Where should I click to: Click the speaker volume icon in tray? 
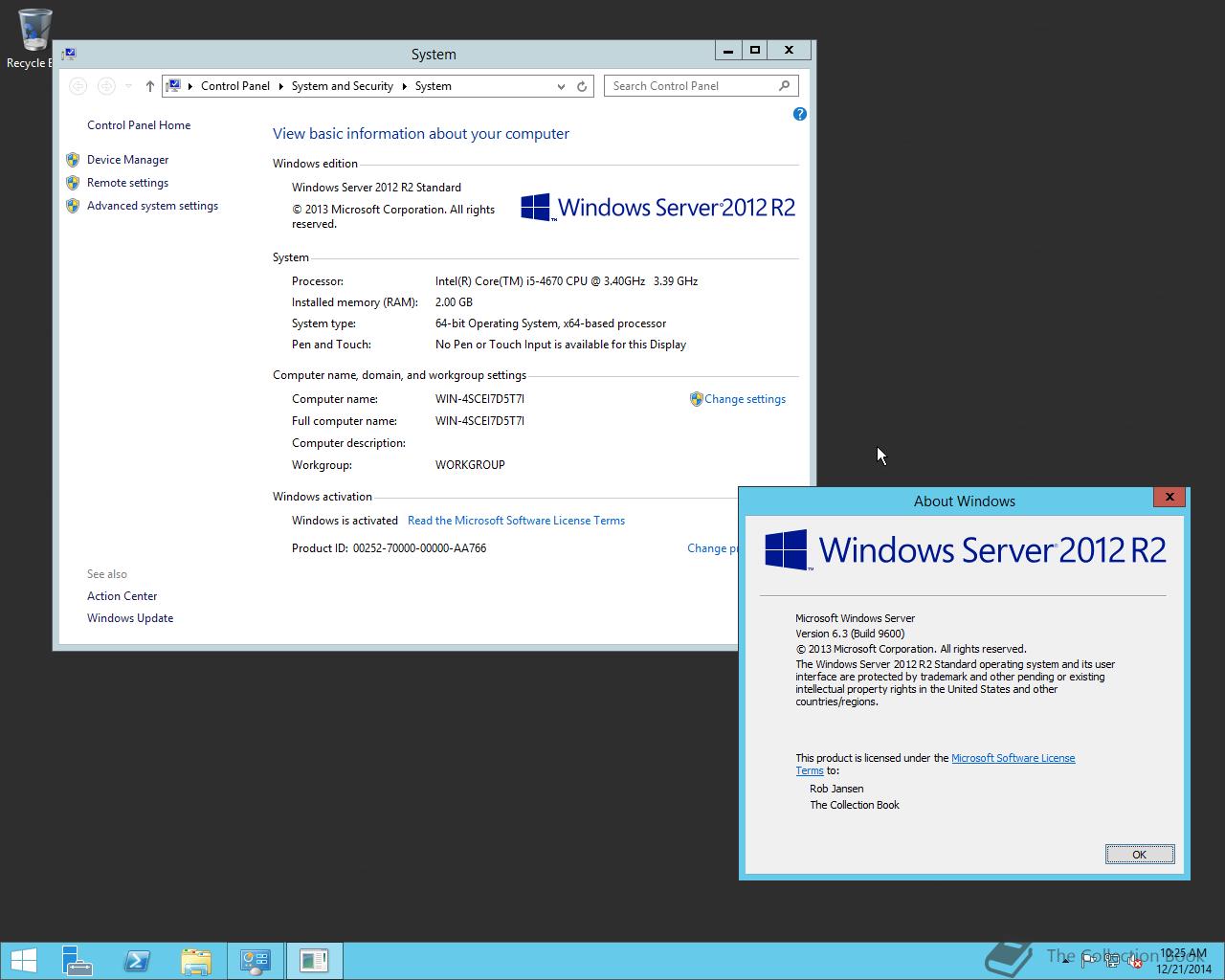point(1134,960)
